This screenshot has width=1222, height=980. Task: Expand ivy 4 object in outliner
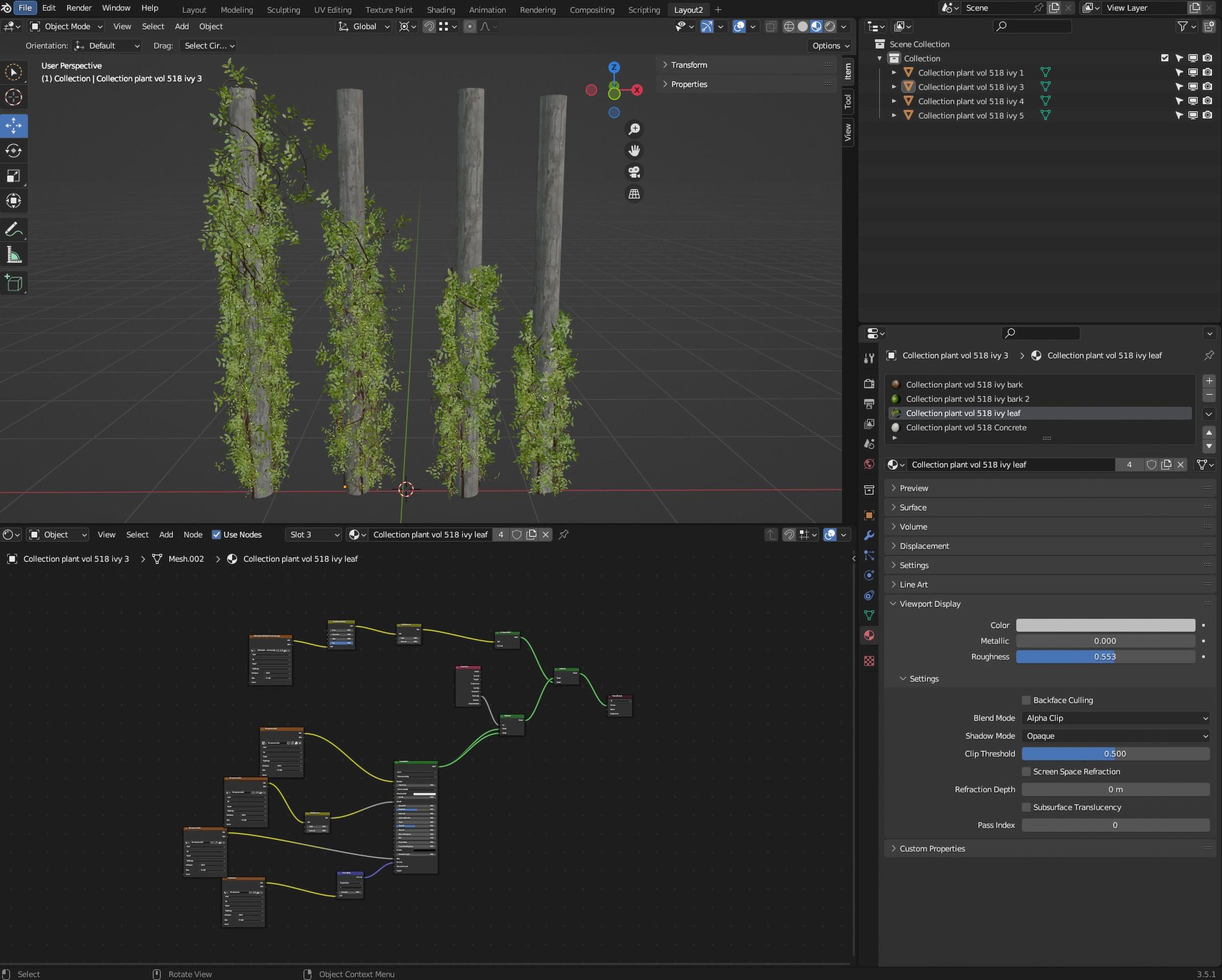pos(894,101)
